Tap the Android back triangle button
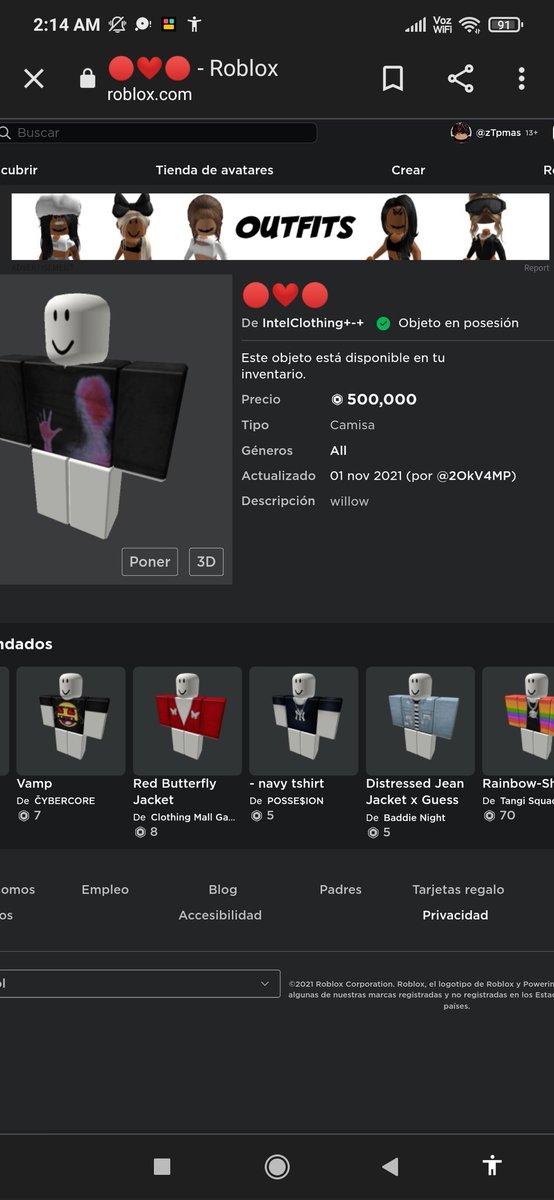This screenshot has width=554, height=1200. click(390, 1166)
